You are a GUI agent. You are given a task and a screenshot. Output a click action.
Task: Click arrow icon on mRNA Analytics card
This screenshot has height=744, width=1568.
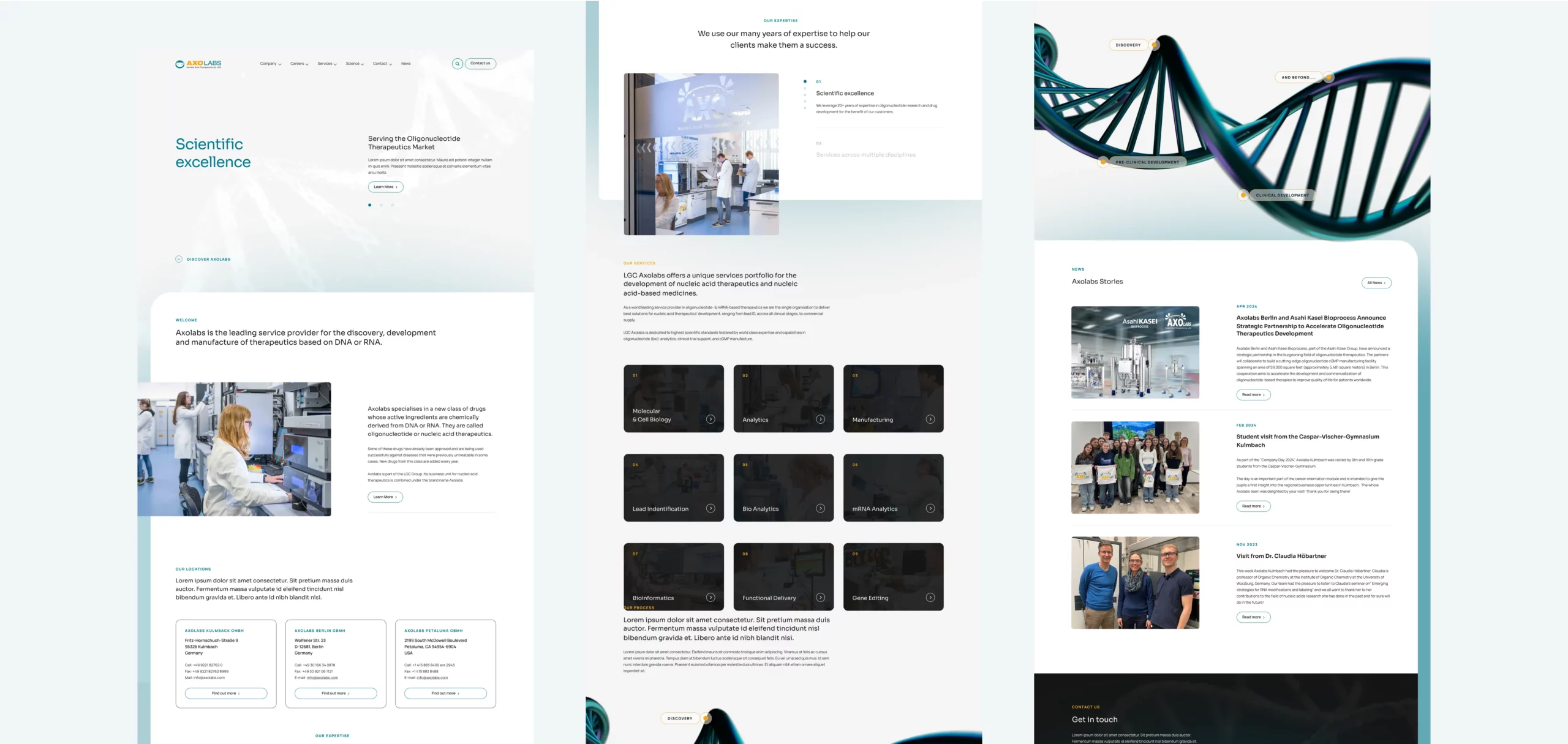pos(930,508)
